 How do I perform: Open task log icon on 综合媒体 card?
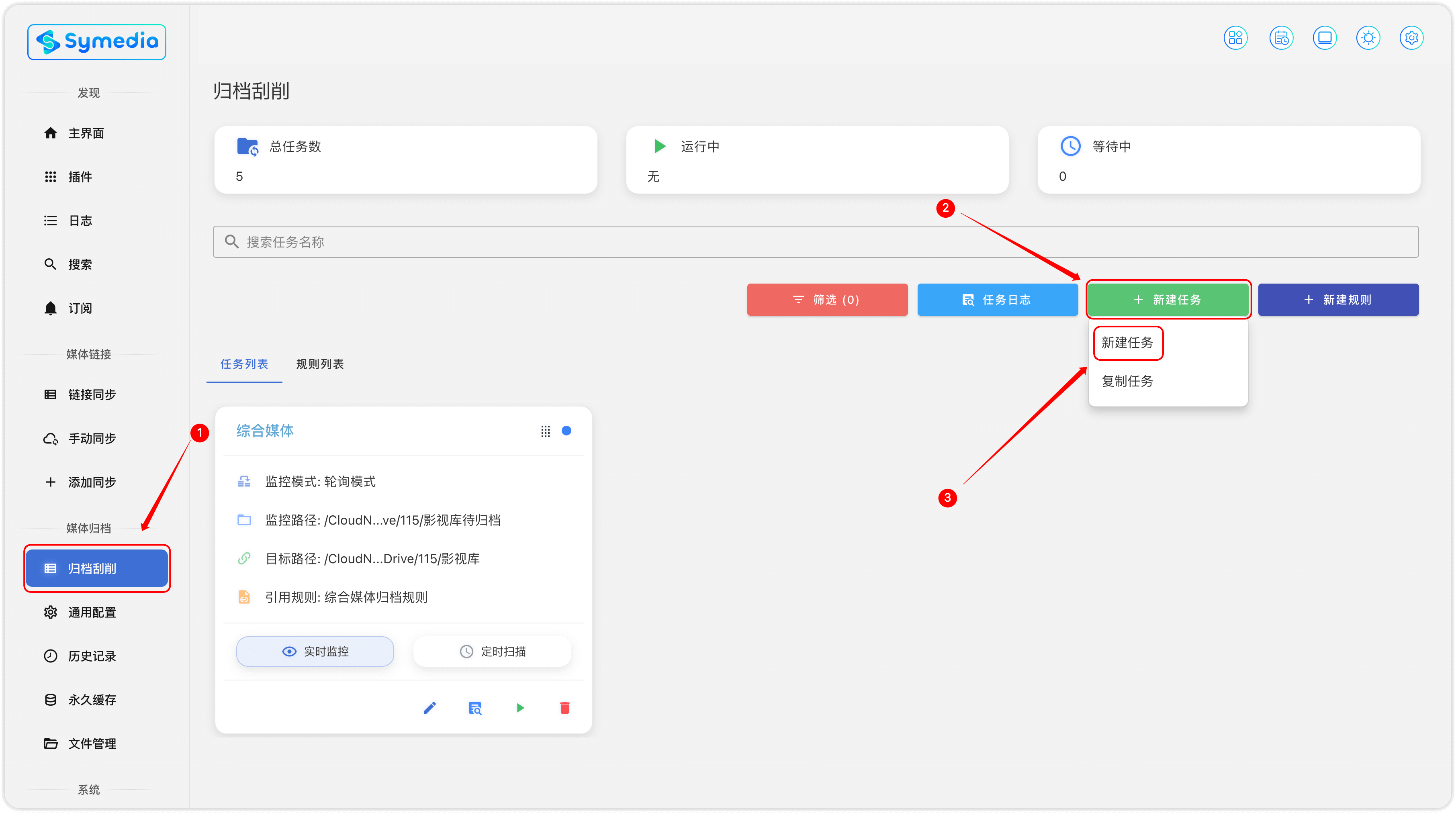(x=475, y=707)
